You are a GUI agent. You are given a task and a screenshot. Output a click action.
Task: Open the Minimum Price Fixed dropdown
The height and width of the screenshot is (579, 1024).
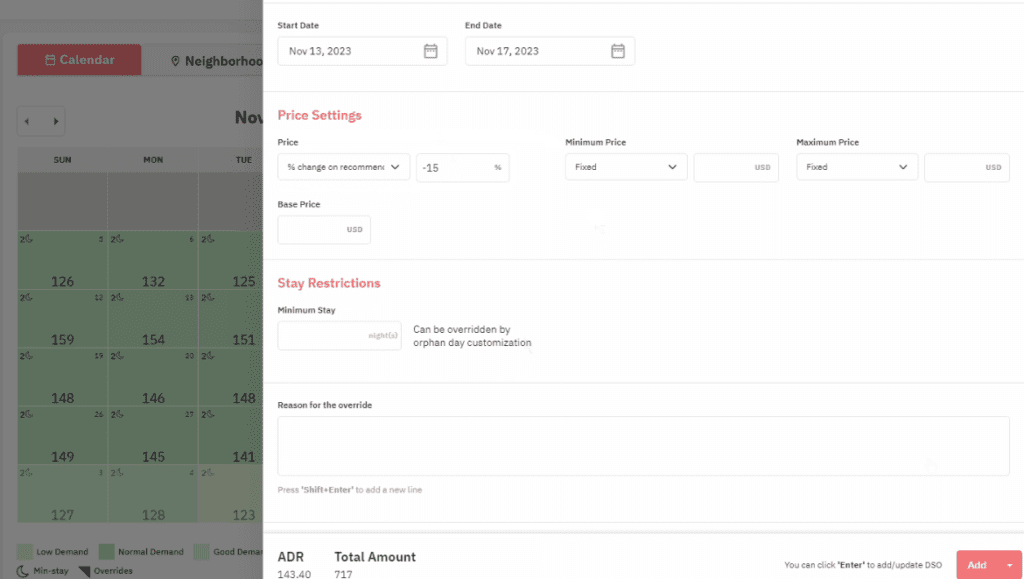pyautogui.click(x=626, y=167)
